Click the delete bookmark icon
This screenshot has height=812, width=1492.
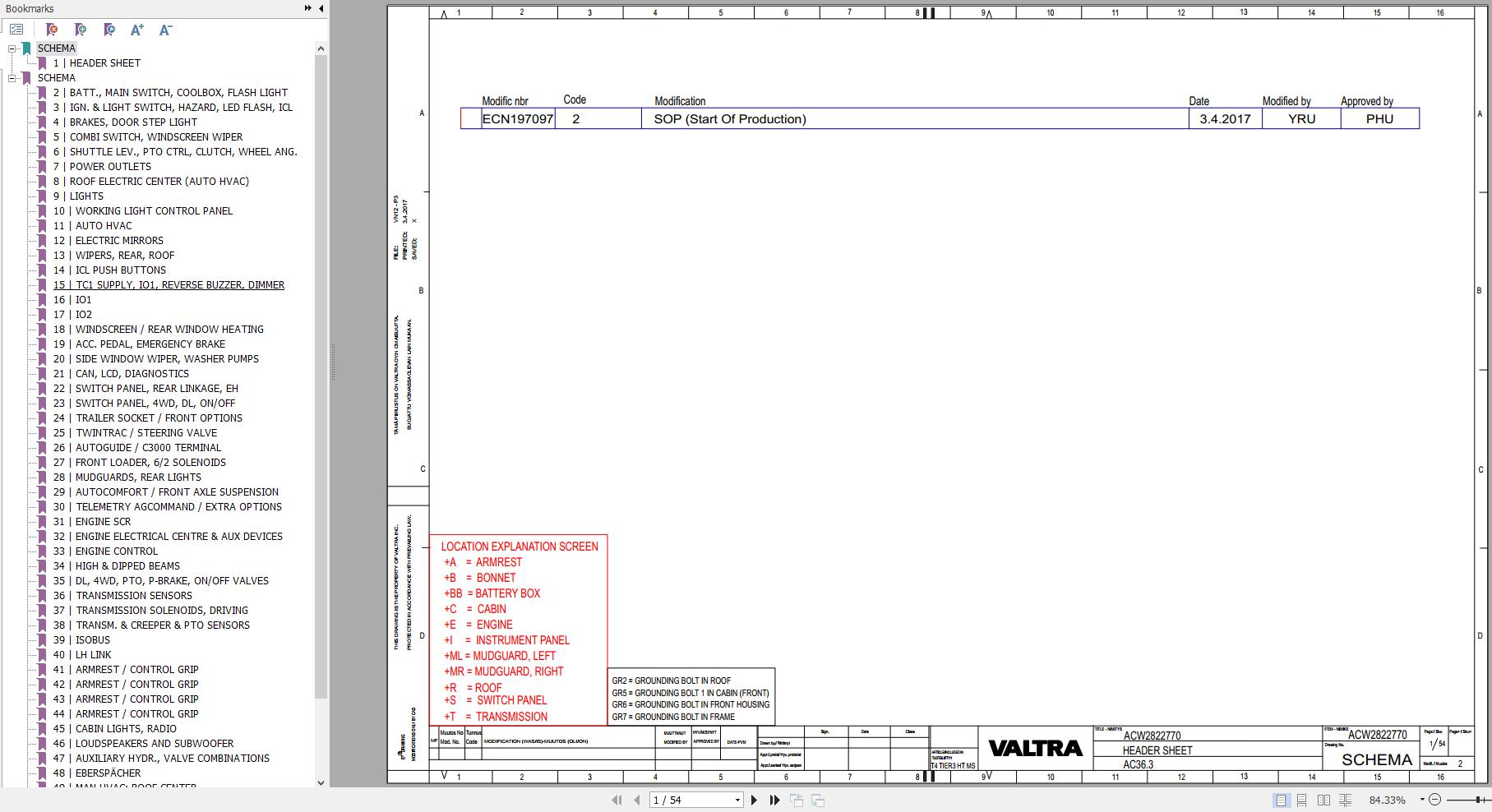click(52, 30)
